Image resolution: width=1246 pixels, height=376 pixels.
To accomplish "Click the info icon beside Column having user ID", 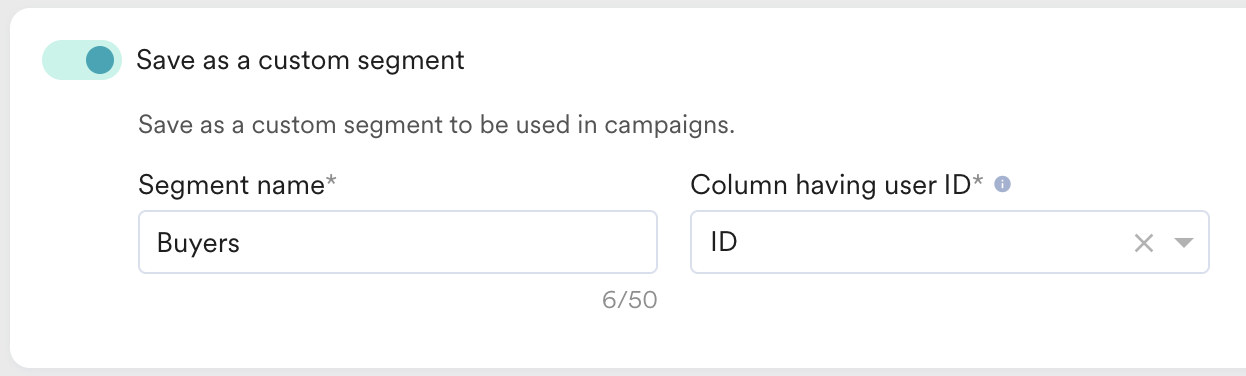I will 1003,185.
